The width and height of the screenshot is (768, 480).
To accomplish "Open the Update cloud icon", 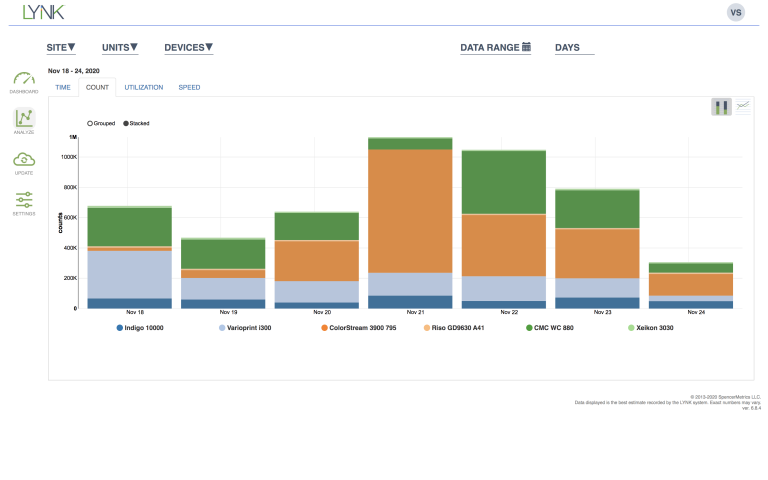I will point(24,160).
